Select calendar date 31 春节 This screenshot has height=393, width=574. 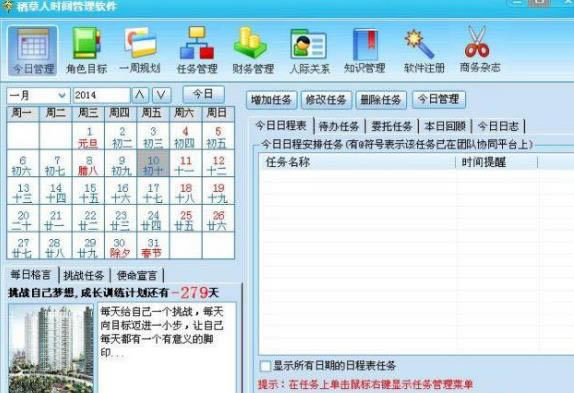(x=153, y=247)
